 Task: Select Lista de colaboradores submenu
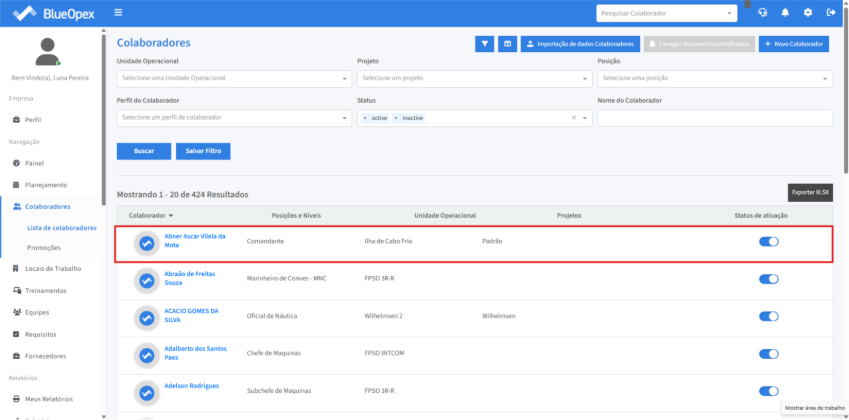(x=62, y=228)
